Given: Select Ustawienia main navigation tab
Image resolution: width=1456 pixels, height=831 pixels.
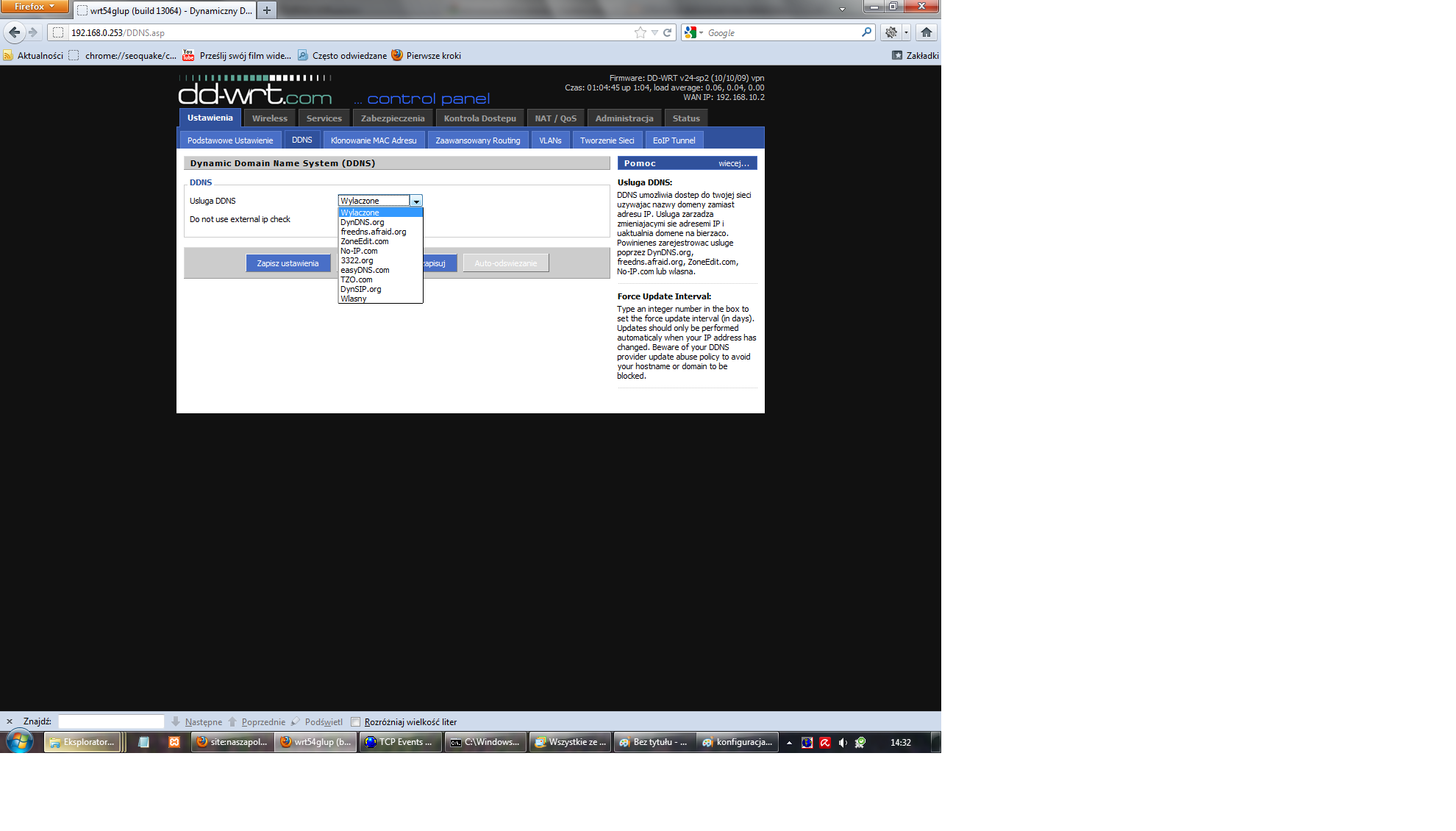Looking at the screenshot, I should 210,118.
